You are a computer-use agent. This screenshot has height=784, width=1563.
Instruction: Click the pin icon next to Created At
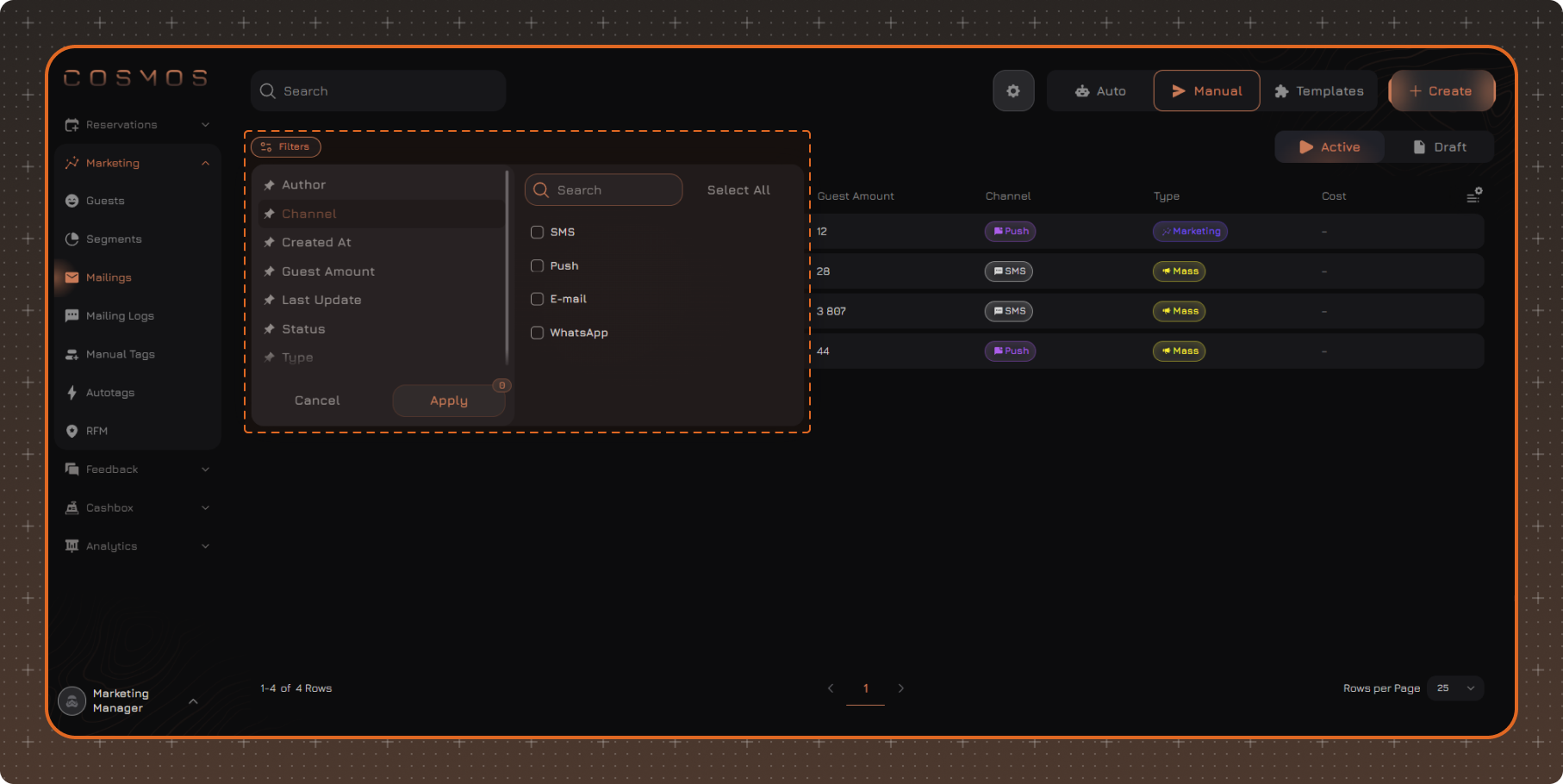tap(270, 243)
